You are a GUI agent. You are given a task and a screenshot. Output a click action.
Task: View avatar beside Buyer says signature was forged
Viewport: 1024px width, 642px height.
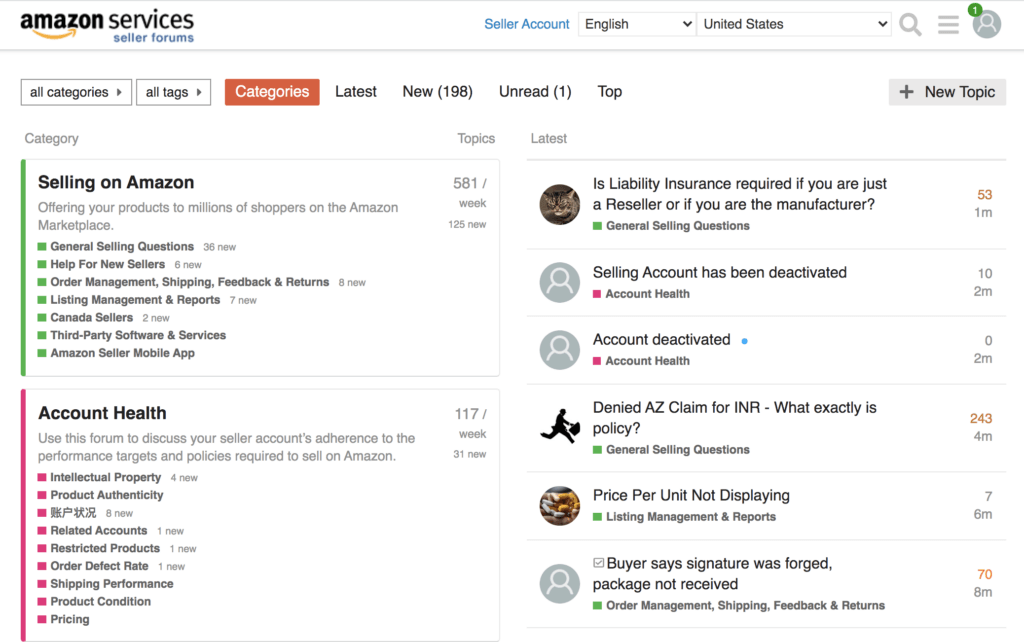pyautogui.click(x=560, y=583)
